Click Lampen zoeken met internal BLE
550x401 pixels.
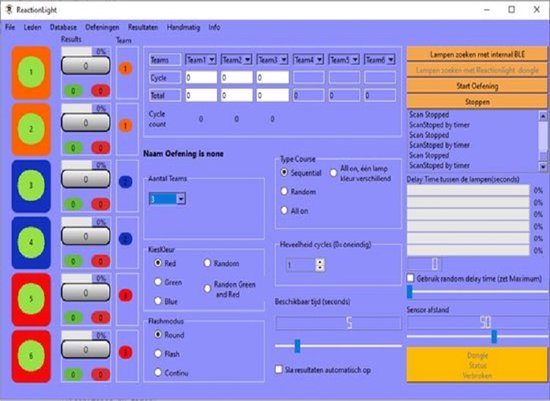[477, 54]
